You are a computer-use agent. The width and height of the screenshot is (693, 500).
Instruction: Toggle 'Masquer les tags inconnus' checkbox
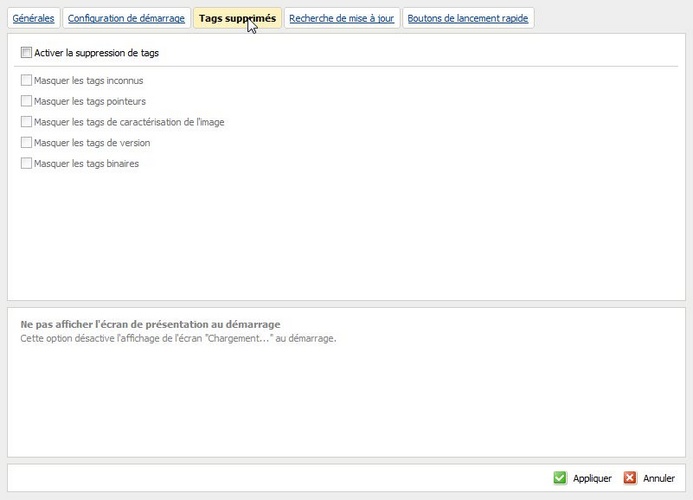pyautogui.click(x=26, y=80)
